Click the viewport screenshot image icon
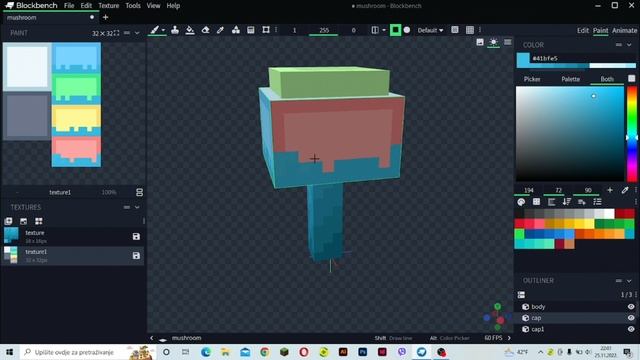The image size is (640, 360). pos(480,42)
